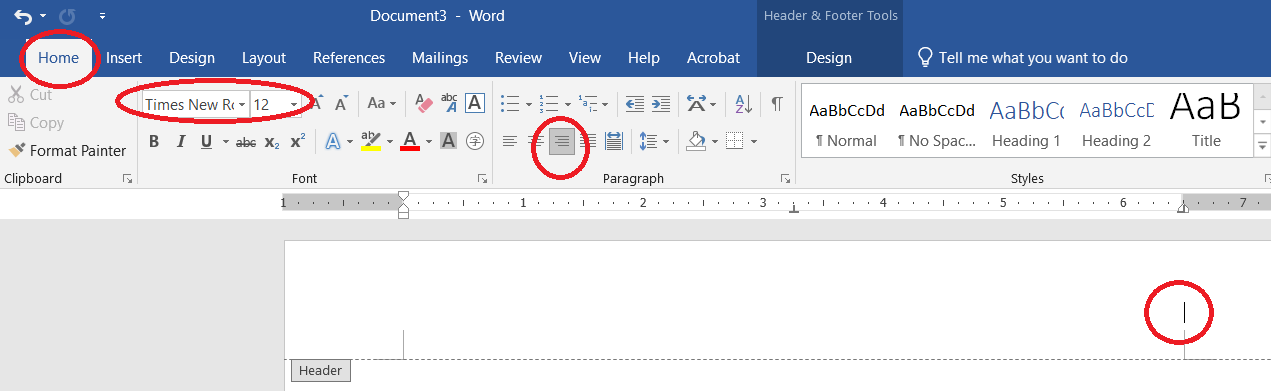1271x391 pixels.
Task: Click the Cut button
Action: (30, 95)
